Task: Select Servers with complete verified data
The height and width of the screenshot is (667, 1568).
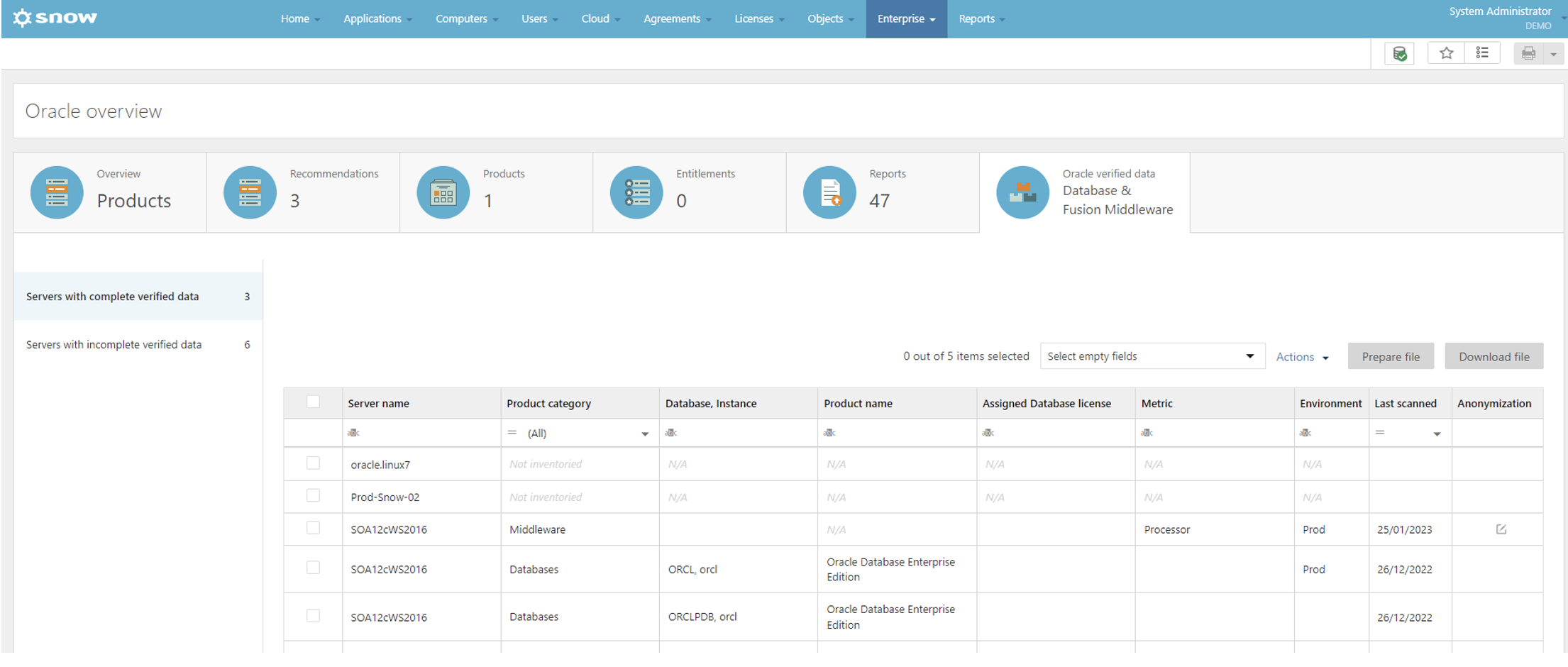Action: [x=138, y=297]
